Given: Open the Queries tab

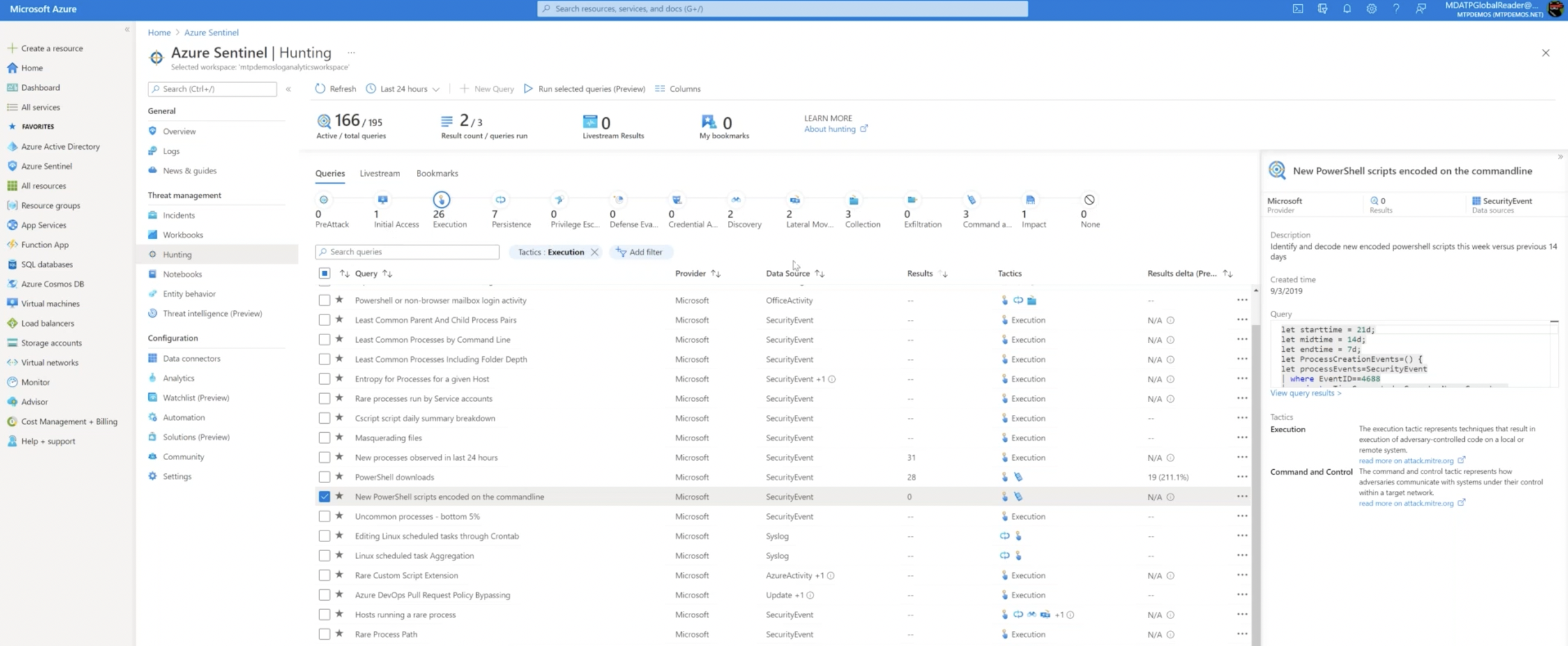Looking at the screenshot, I should [x=330, y=173].
